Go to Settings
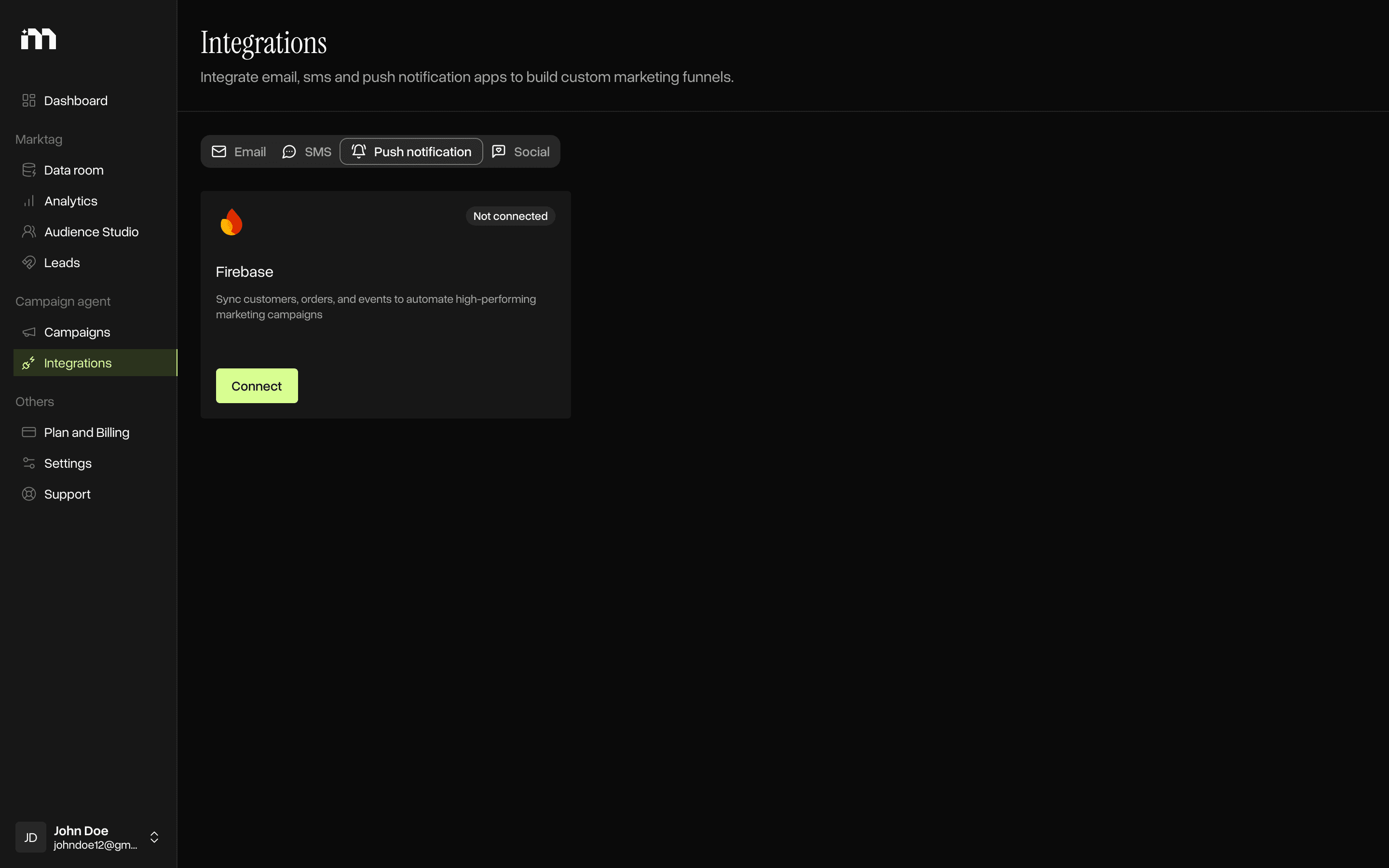The image size is (1389, 868). 95,463
